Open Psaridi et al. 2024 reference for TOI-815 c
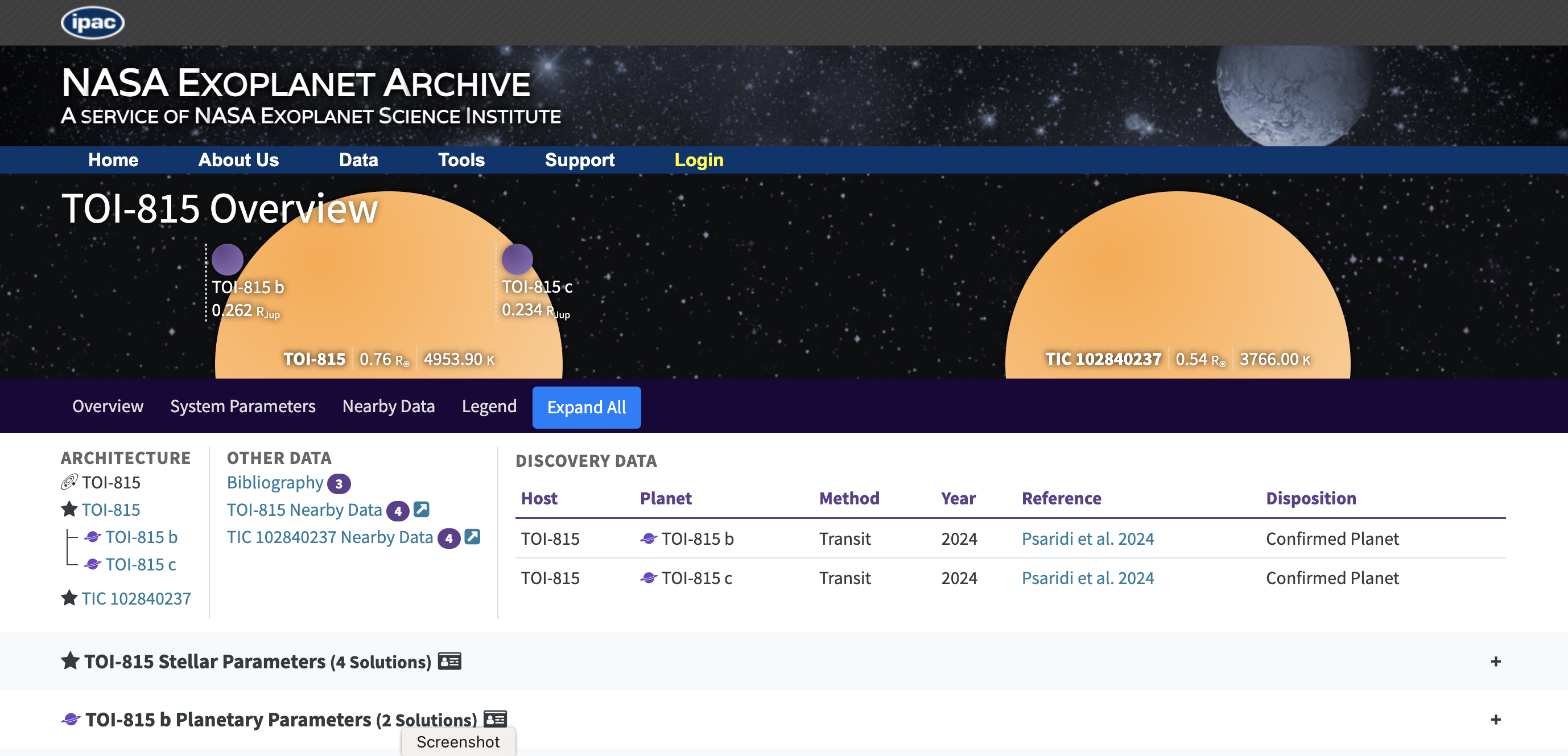Viewport: 1568px width, 756px height. [x=1087, y=577]
